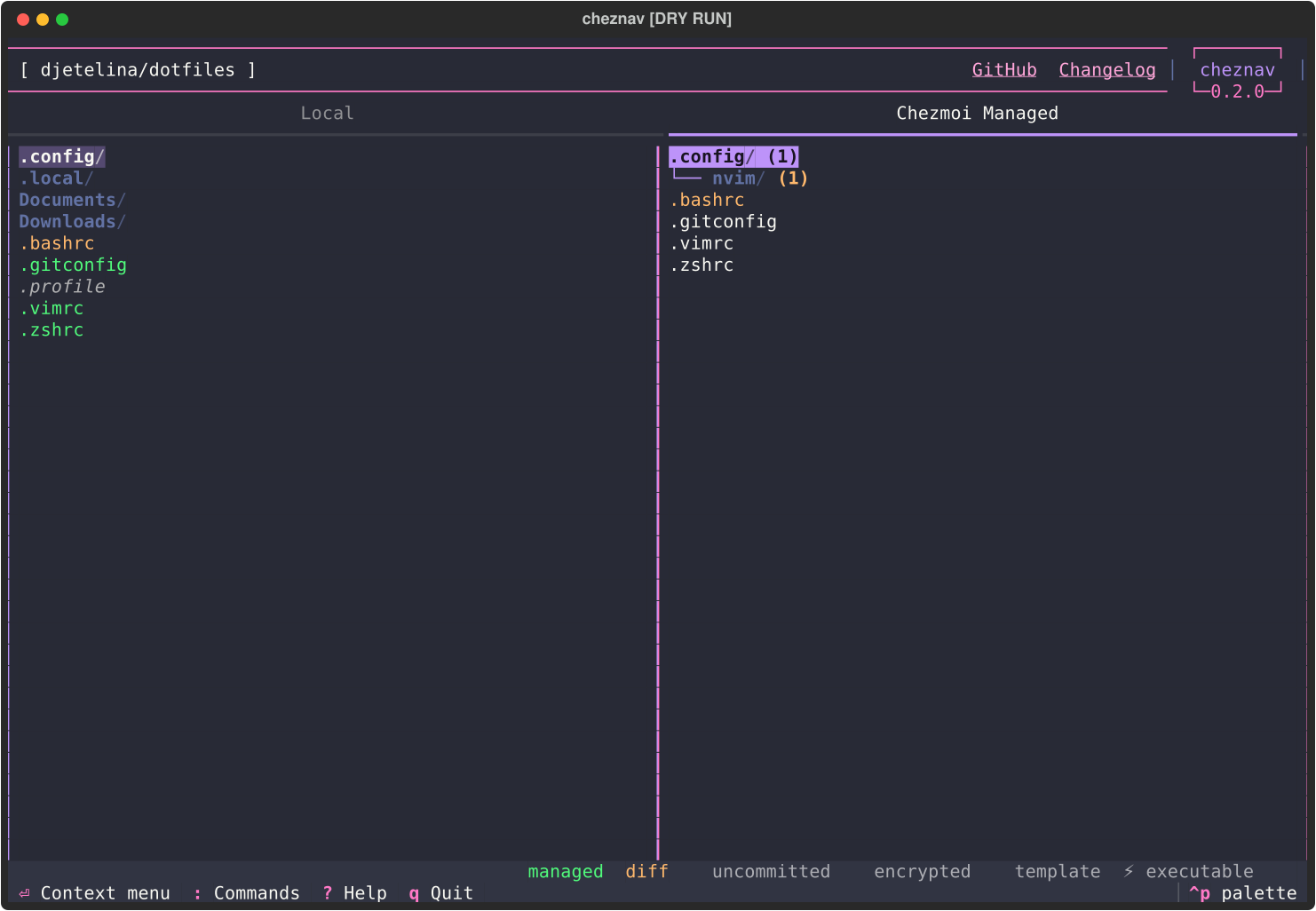Expand nvim/ (1) subfolder
Image resolution: width=1316 pixels, height=911 pixels.
click(760, 178)
